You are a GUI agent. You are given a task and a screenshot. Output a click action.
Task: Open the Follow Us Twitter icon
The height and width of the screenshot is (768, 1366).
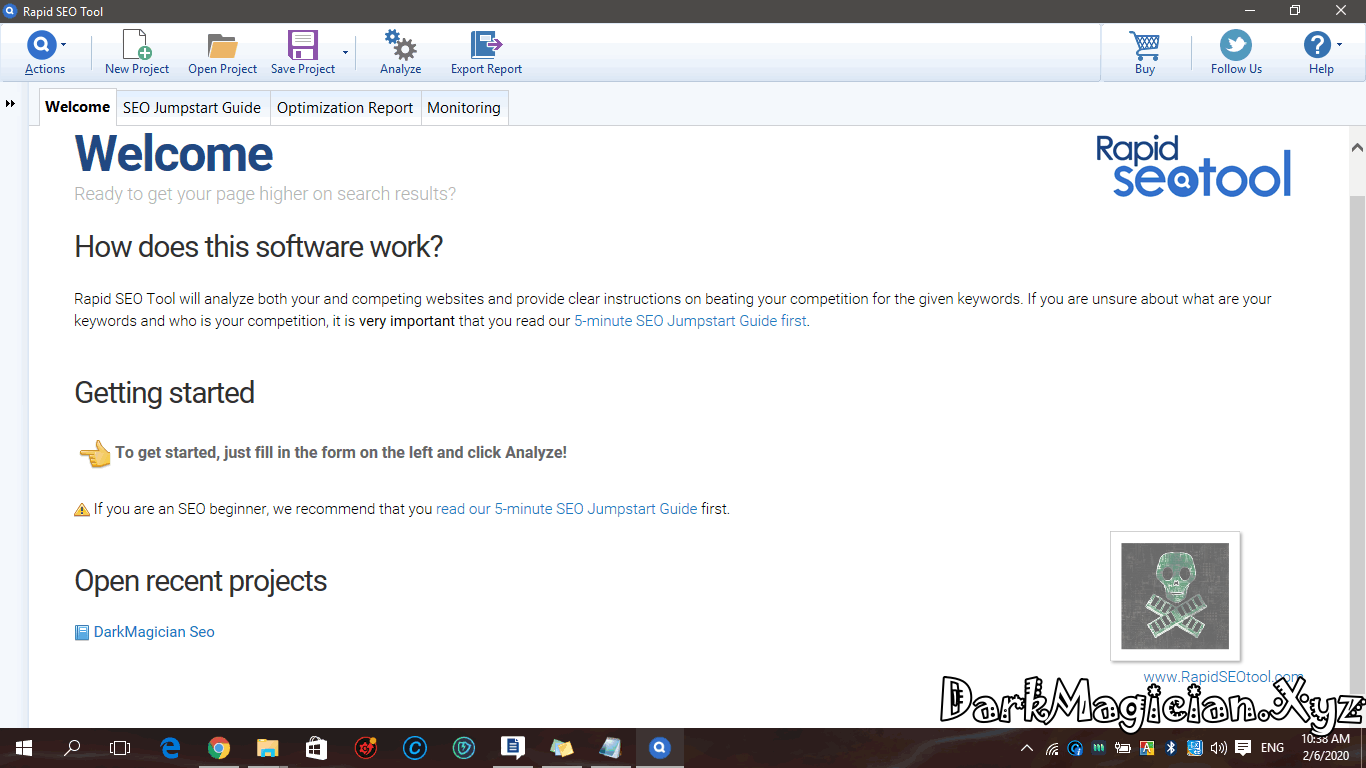1236,45
